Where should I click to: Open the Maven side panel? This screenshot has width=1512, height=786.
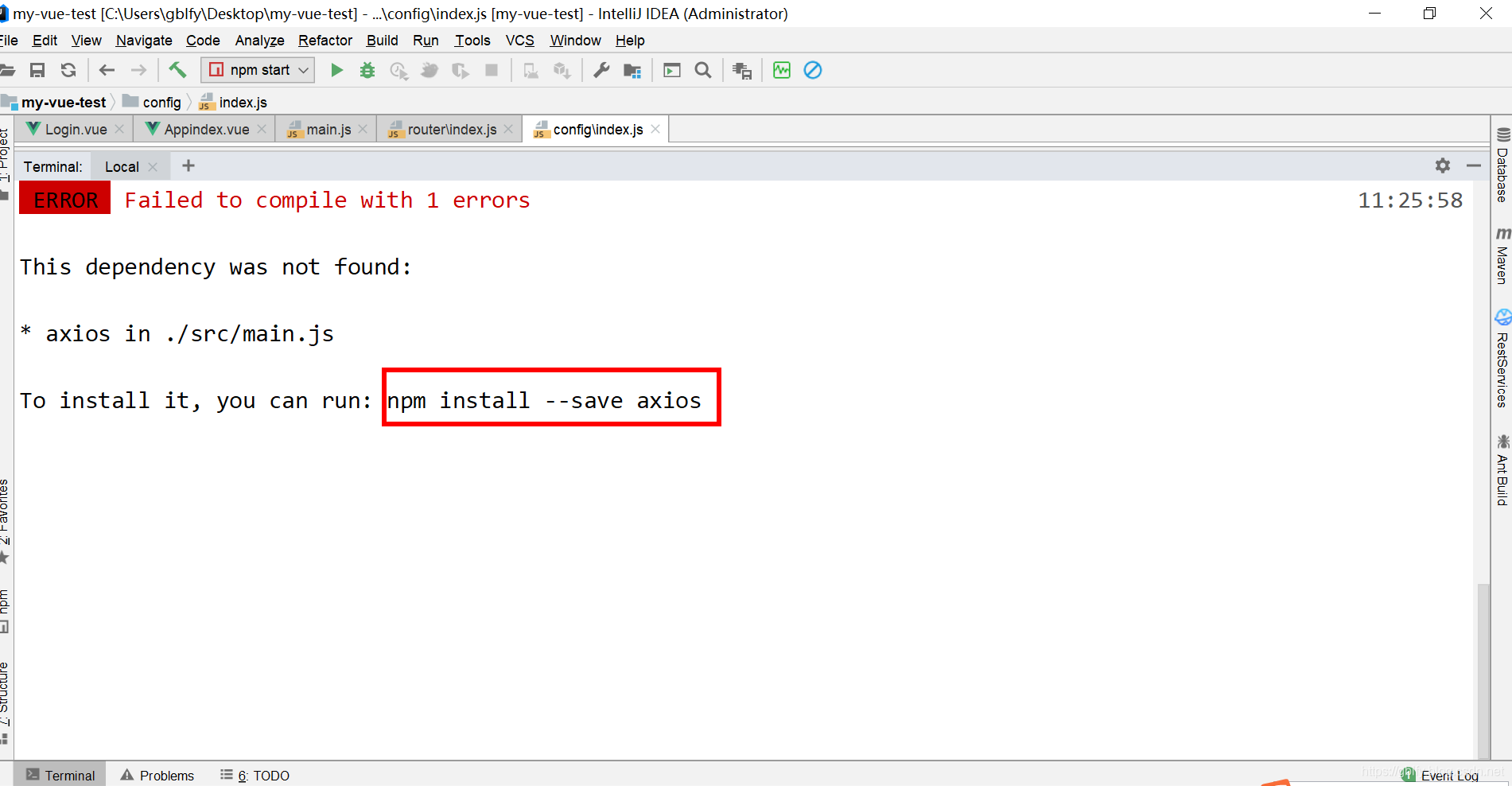[x=1502, y=255]
